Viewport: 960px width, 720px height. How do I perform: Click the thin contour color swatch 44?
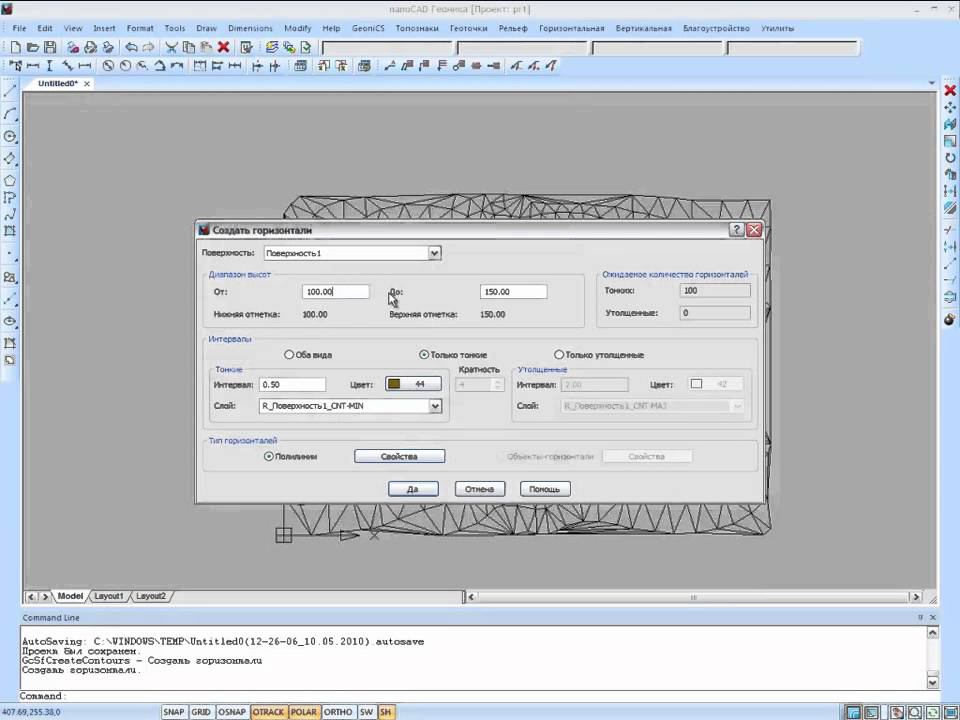(413, 384)
